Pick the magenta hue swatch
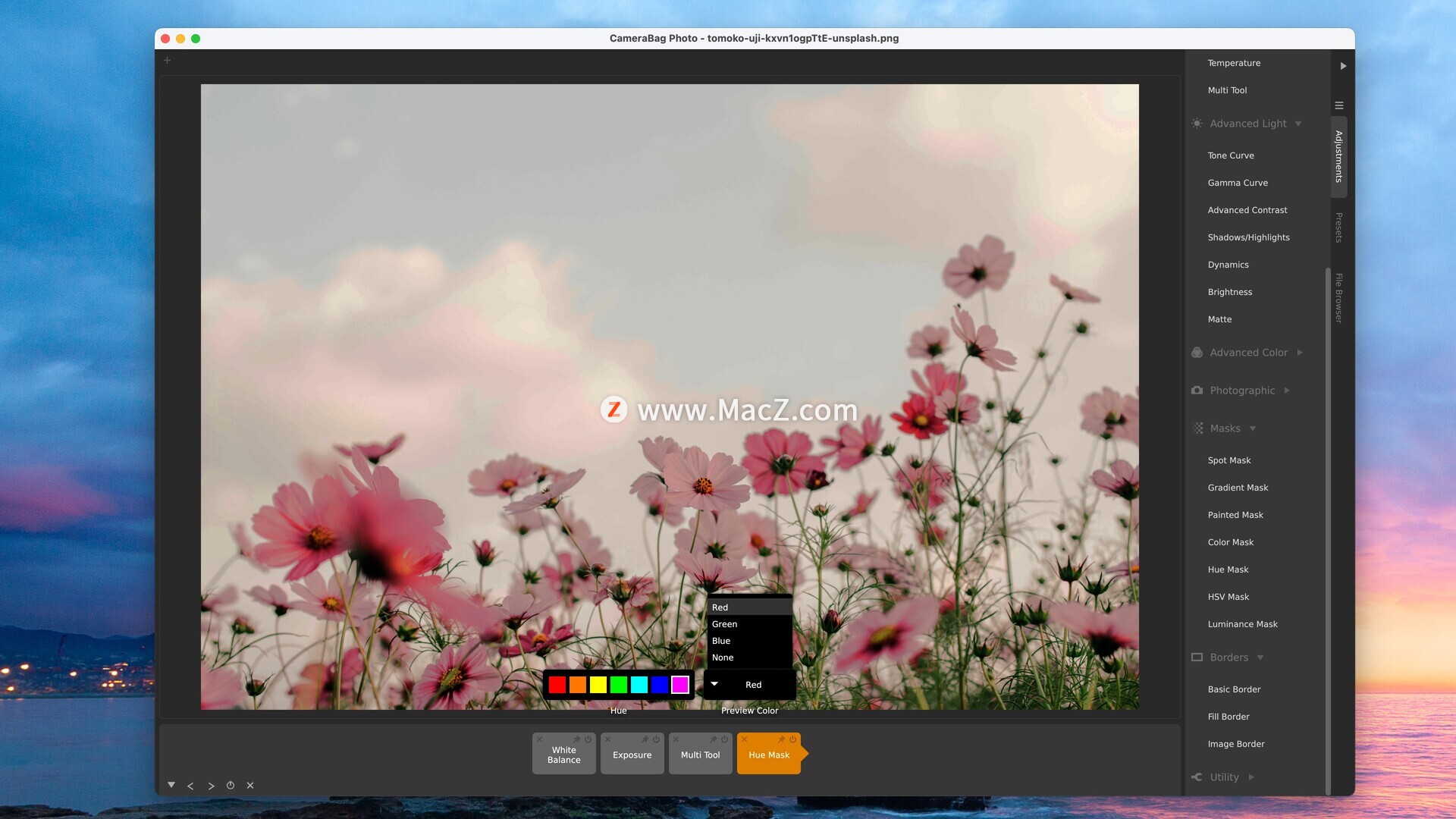The height and width of the screenshot is (819, 1456). point(680,685)
